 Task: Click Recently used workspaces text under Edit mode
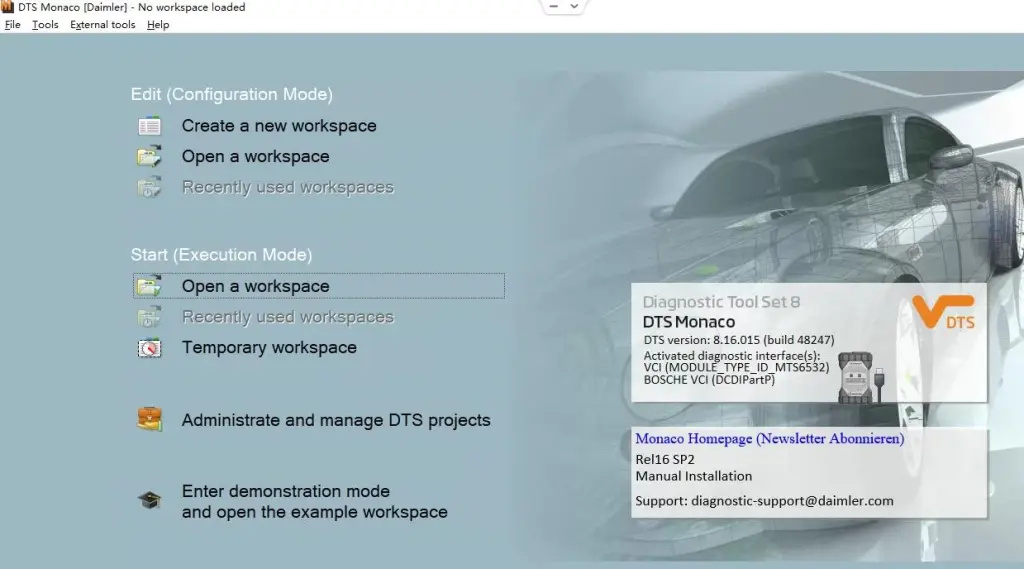[x=288, y=187]
